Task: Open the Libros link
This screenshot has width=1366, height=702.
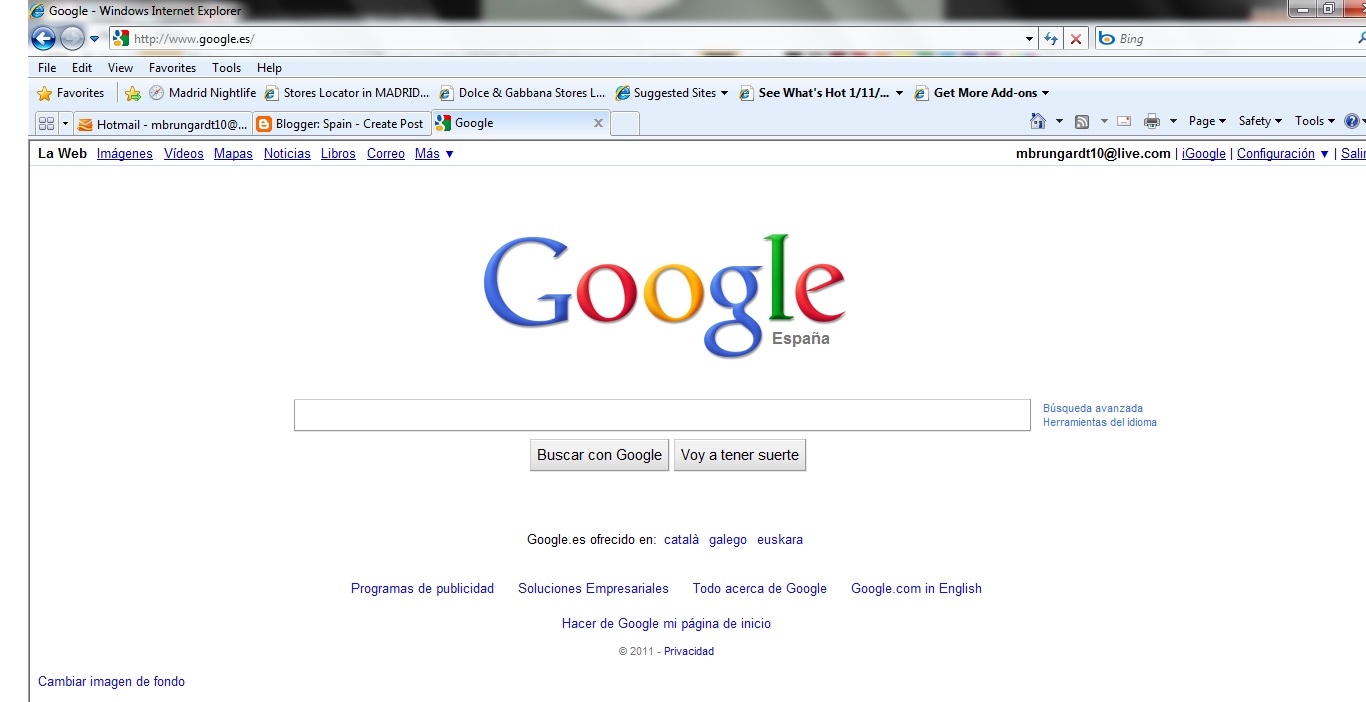Action: point(338,154)
